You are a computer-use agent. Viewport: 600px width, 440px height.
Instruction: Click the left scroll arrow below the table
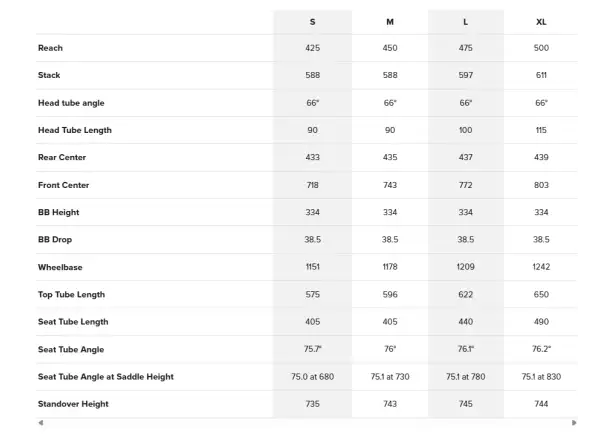pyautogui.click(x=41, y=423)
